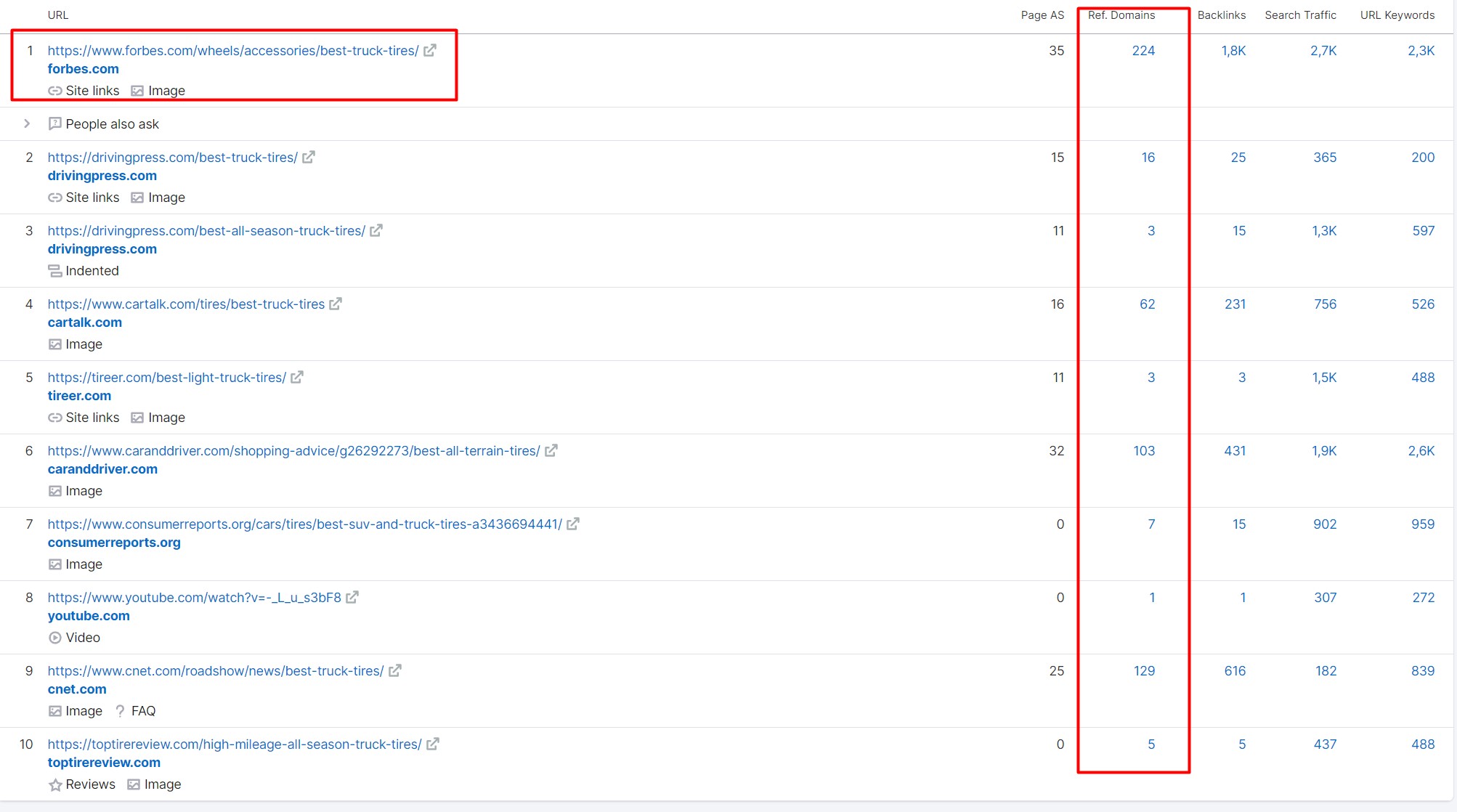This screenshot has height=812, width=1457.
Task: Open the cartalk.com best-truck-tires URL
Action: [186, 304]
